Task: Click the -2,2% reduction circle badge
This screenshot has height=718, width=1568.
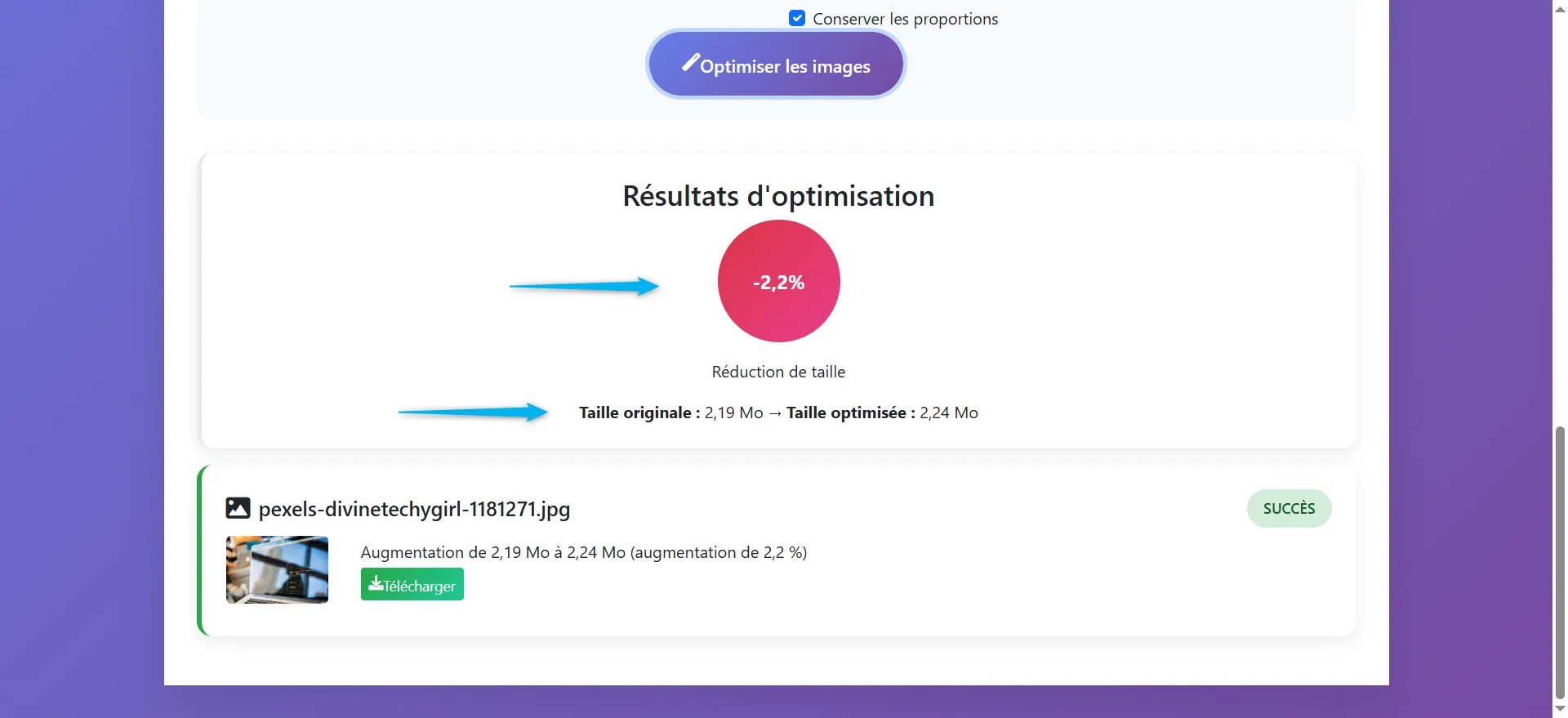Action: click(x=778, y=281)
